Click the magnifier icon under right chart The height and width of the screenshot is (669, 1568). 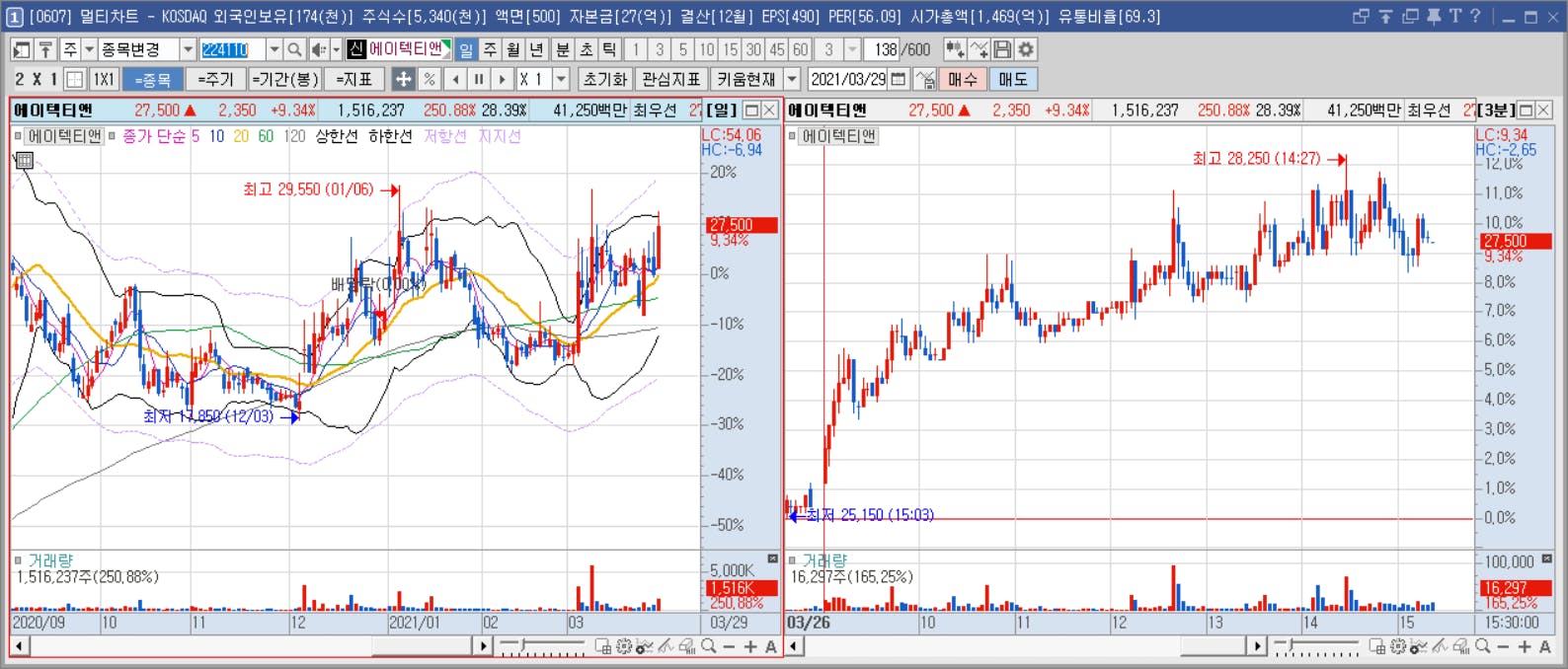(x=1482, y=646)
